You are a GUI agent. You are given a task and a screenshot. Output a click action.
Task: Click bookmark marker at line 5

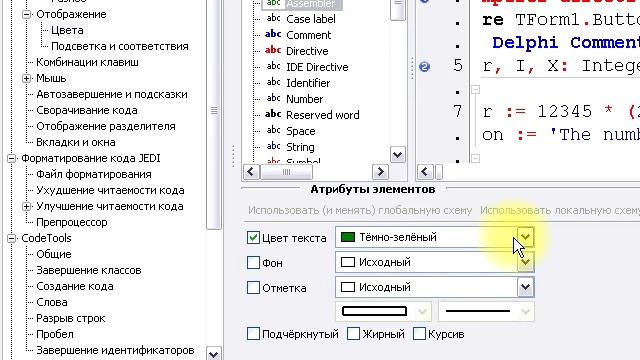click(424, 67)
